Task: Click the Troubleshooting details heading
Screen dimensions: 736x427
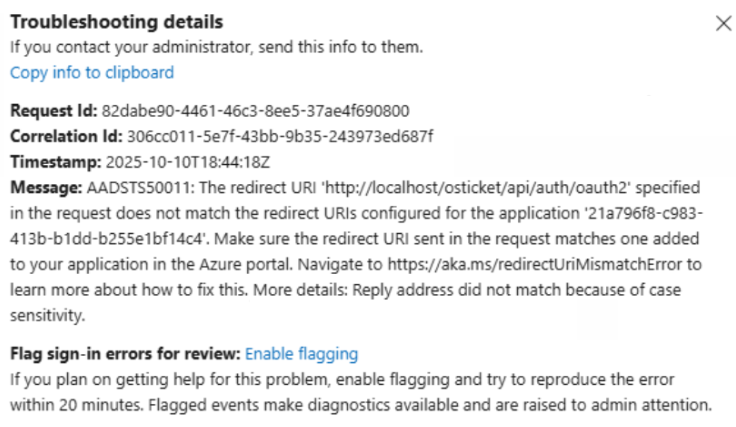Action: pyautogui.click(x=116, y=21)
